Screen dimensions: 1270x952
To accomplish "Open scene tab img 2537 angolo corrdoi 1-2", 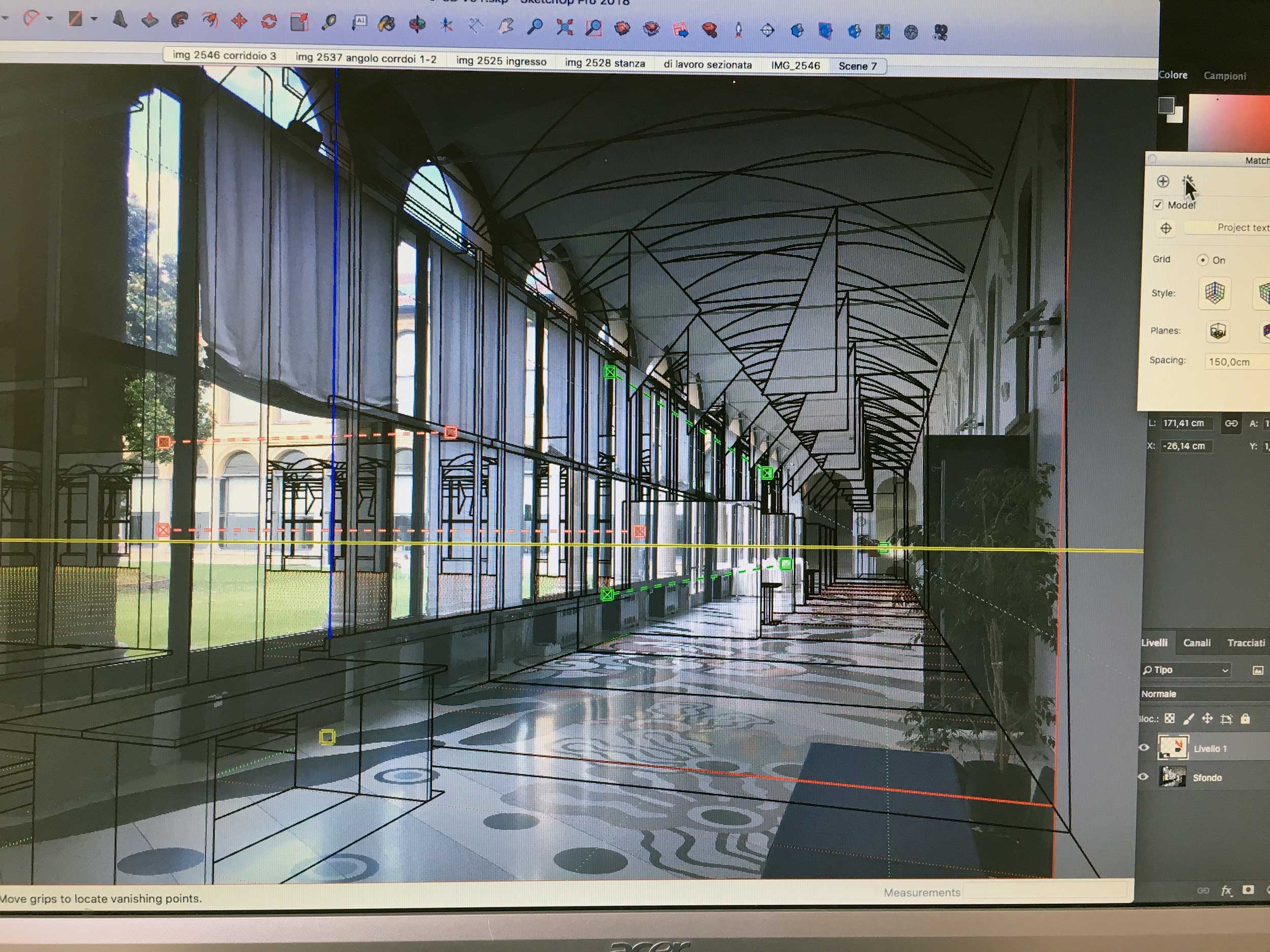I will (x=366, y=58).
